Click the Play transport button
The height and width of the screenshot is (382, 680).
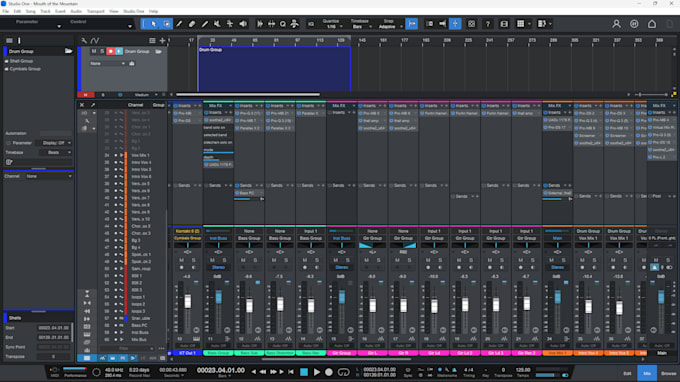[x=317, y=372]
